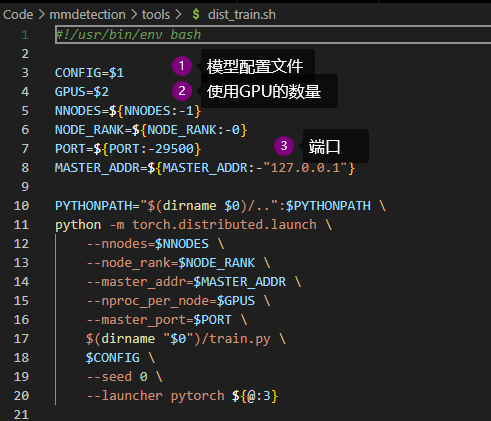The height and width of the screenshot is (421, 491).
Task: Click the '$CONFIG' argument on line 18
Action: click(x=113, y=358)
